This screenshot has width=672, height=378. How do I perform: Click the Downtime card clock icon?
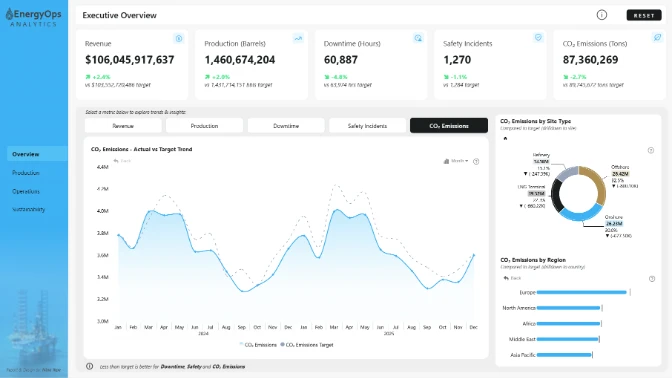click(418, 39)
